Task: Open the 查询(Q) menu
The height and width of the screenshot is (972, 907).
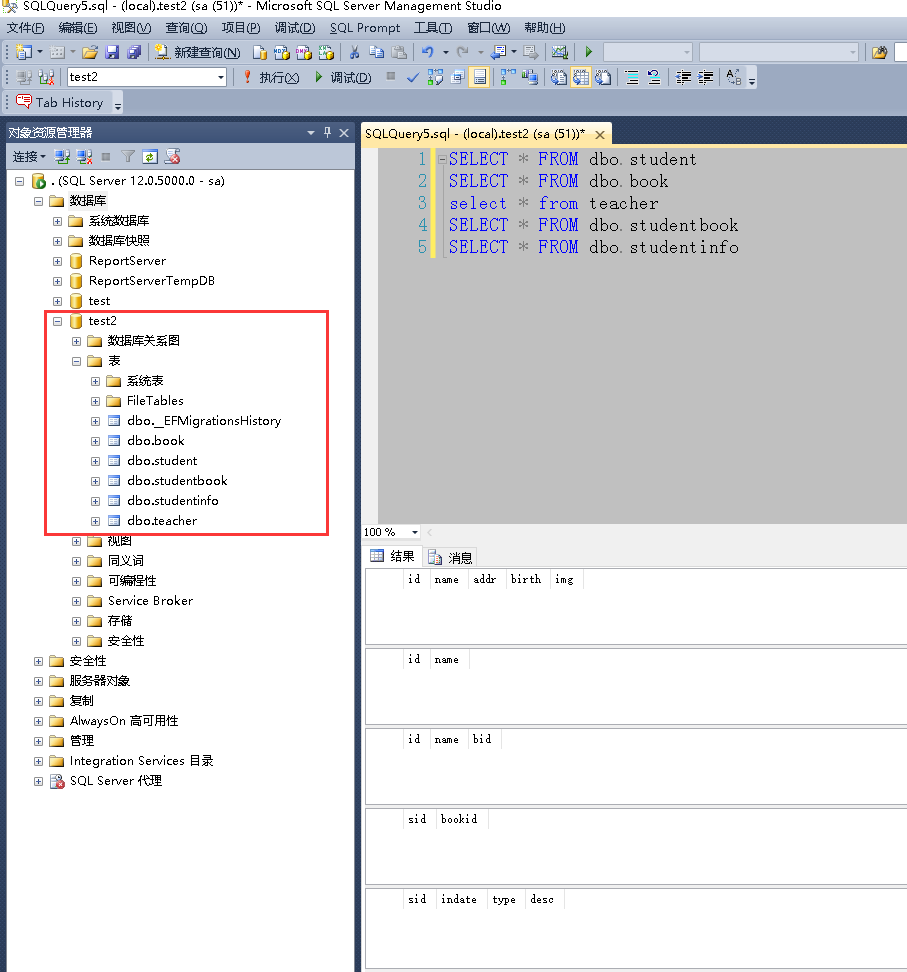Action: pyautogui.click(x=187, y=28)
